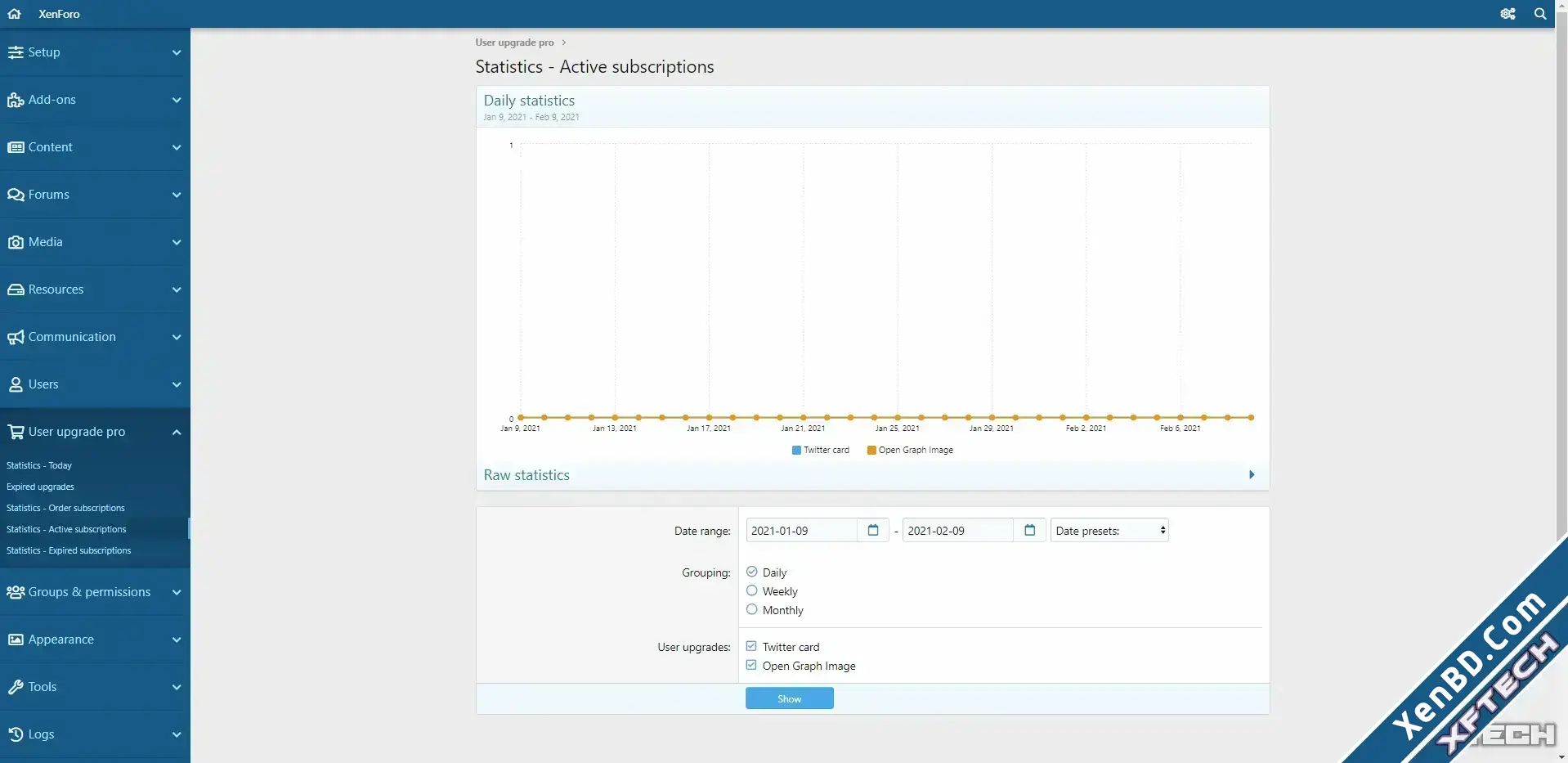The height and width of the screenshot is (763, 1568).
Task: Click the Setup sliders icon
Action: click(x=16, y=52)
